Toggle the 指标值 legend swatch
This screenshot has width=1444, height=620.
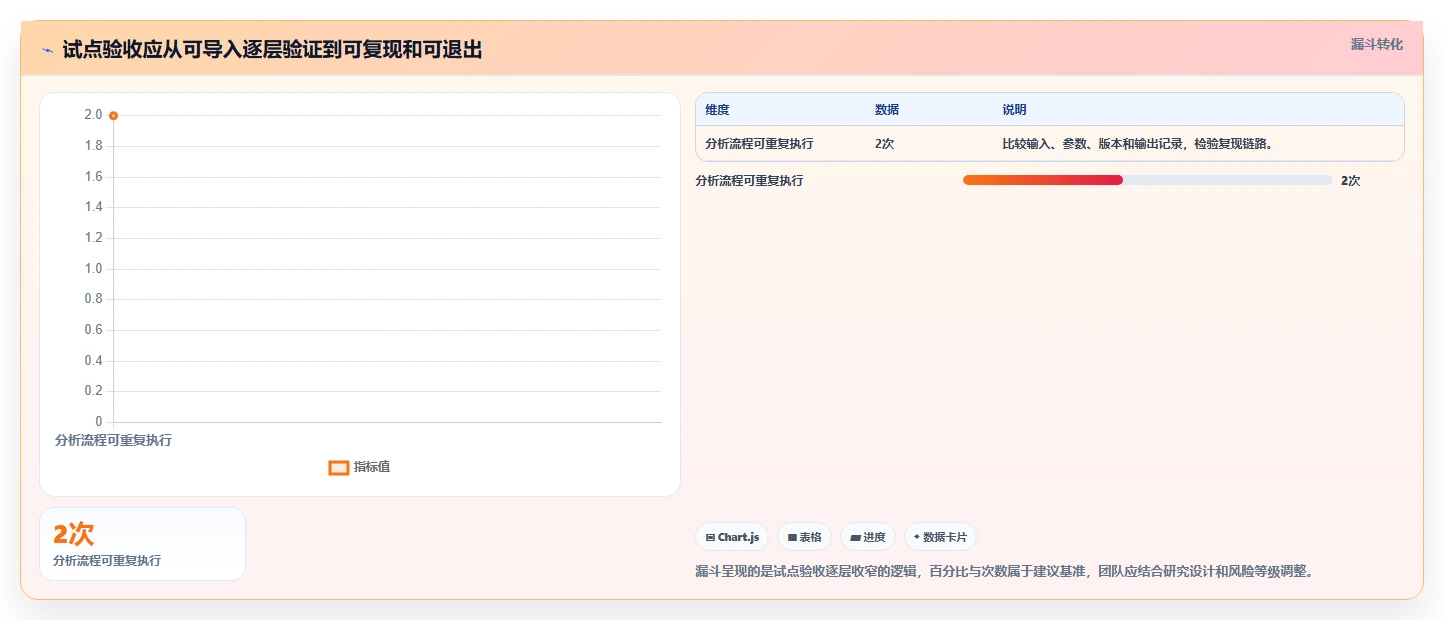pos(339,467)
